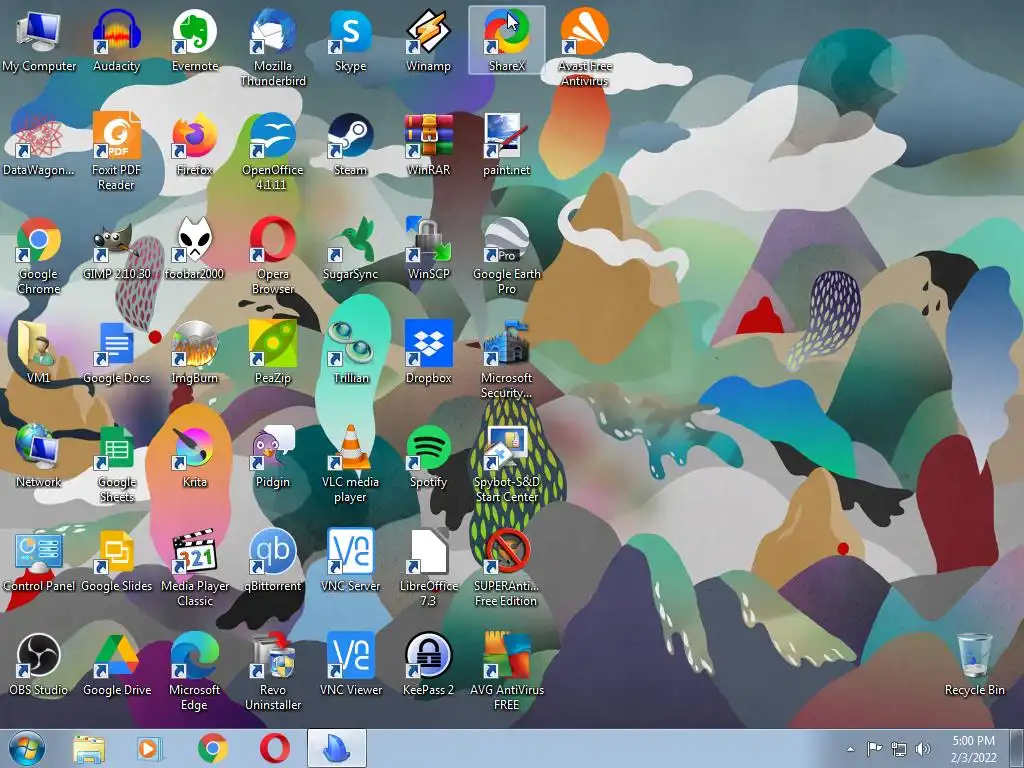Select the Firefox desktop shortcut
The height and width of the screenshot is (768, 1024).
(x=195, y=144)
